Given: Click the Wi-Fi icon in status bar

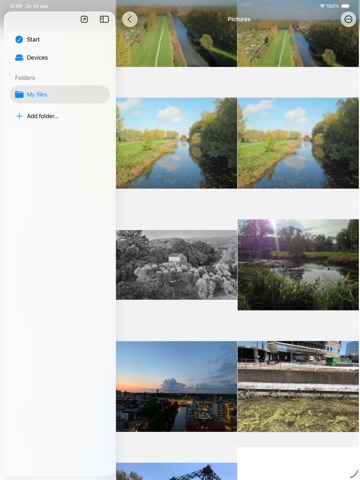Looking at the screenshot, I should pyautogui.click(x=322, y=6).
